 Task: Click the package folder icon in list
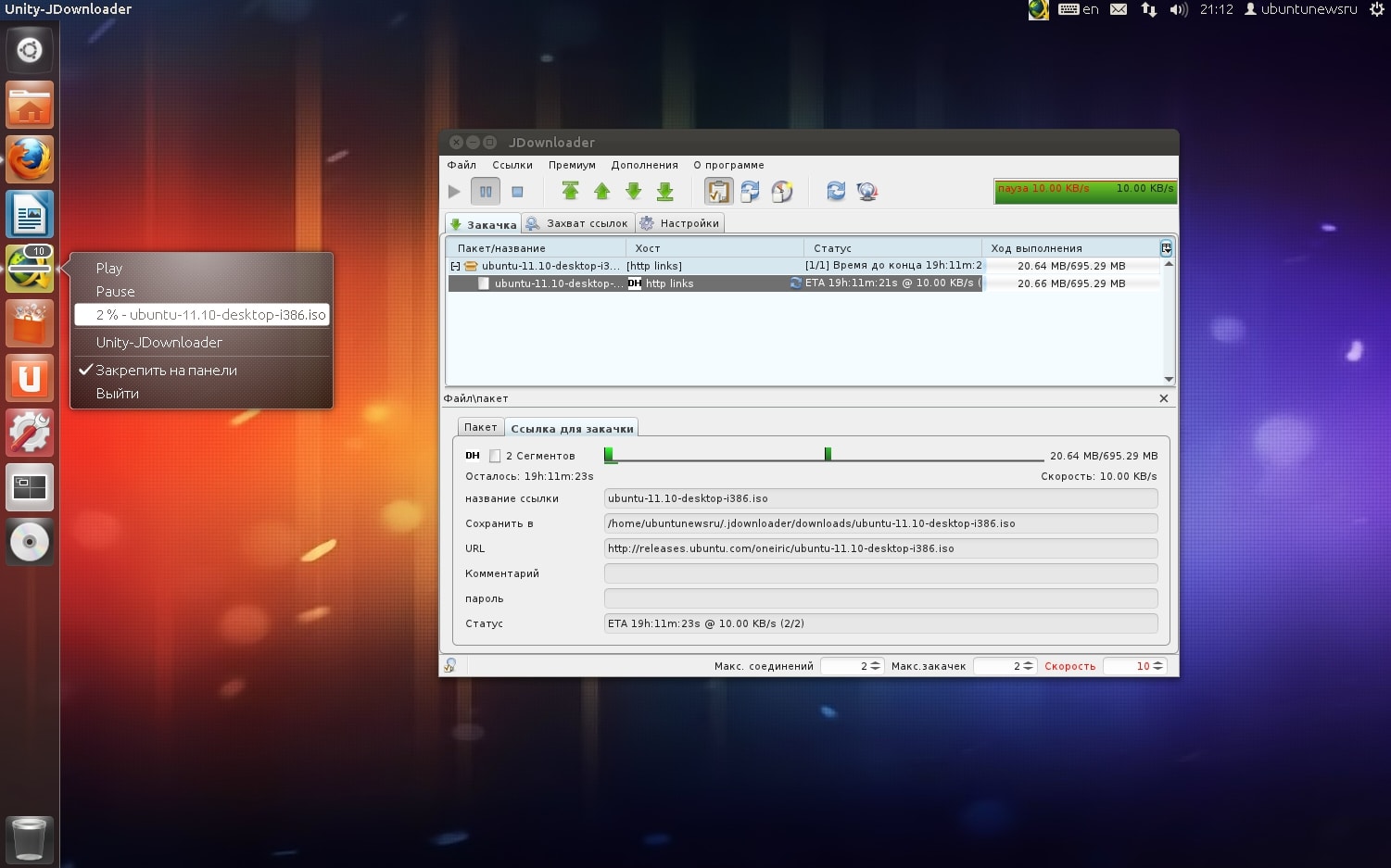pos(471,266)
